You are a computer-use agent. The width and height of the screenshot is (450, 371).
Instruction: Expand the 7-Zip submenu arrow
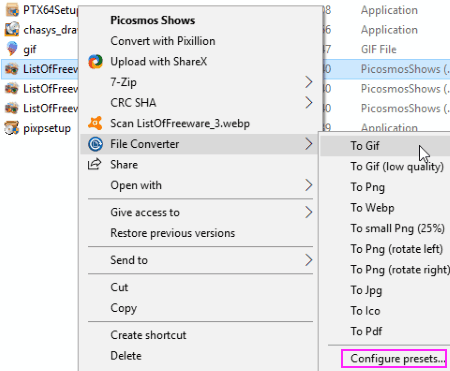(x=309, y=82)
